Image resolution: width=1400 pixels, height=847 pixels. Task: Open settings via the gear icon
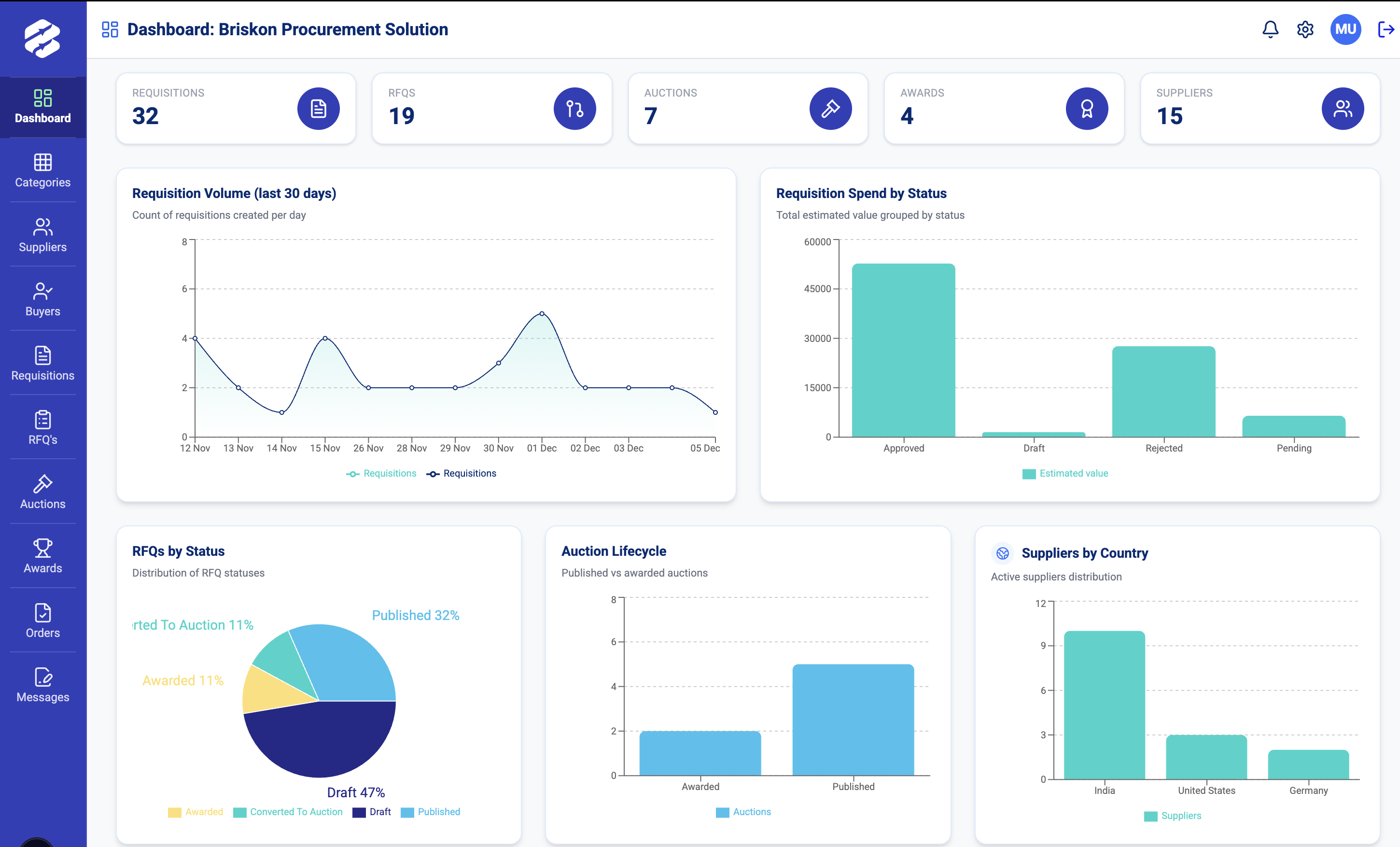(x=1304, y=29)
